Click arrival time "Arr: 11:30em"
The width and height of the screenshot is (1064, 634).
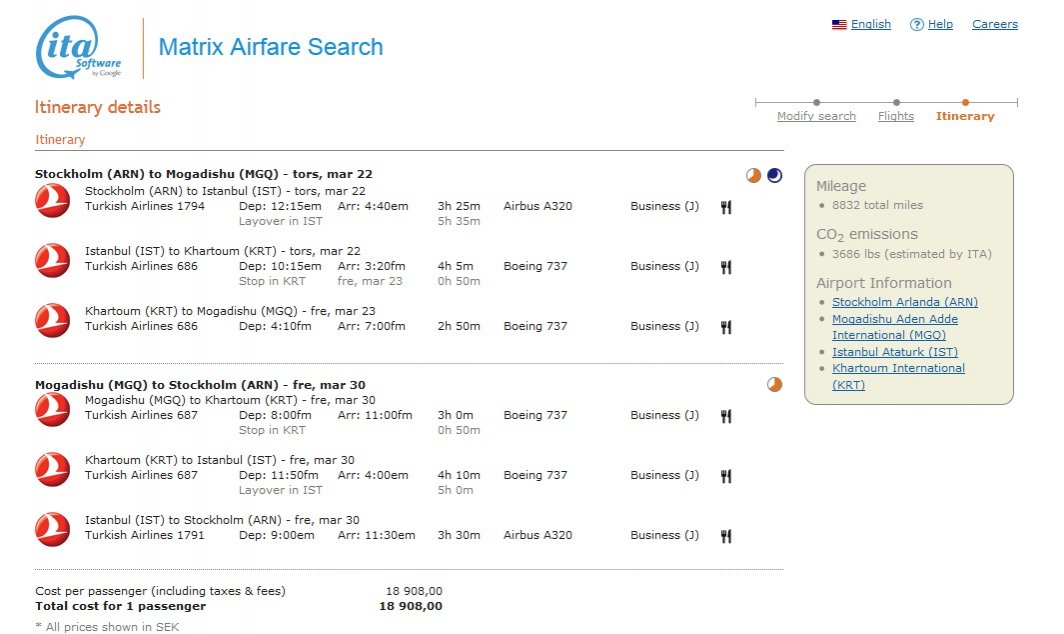tap(377, 535)
